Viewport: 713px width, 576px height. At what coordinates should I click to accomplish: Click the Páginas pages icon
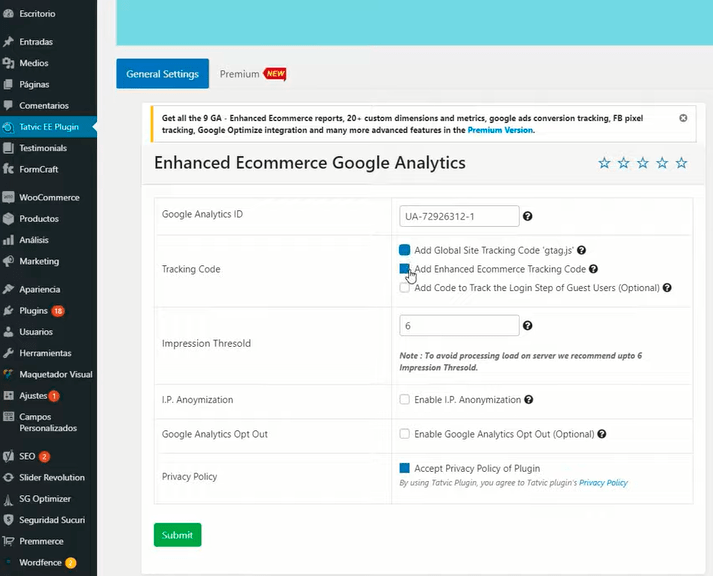pyautogui.click(x=8, y=85)
